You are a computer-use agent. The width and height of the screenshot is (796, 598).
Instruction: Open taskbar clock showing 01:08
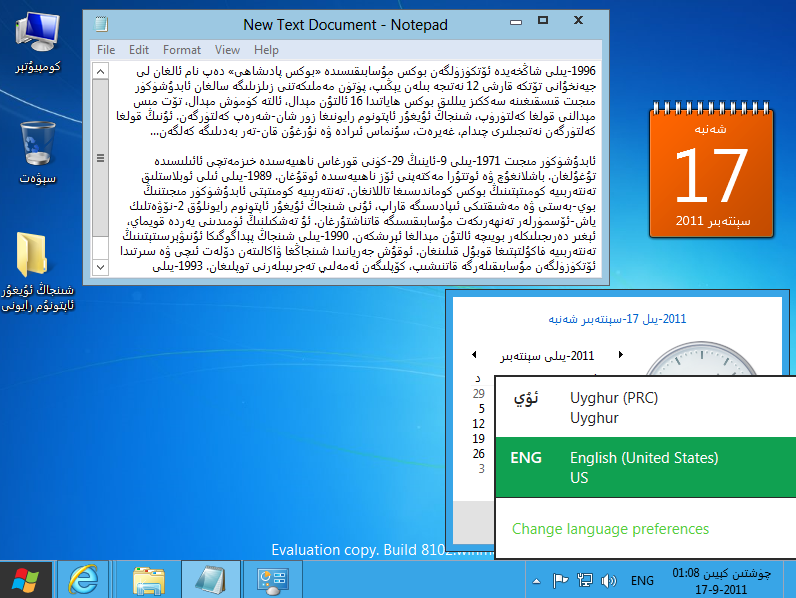(721, 581)
